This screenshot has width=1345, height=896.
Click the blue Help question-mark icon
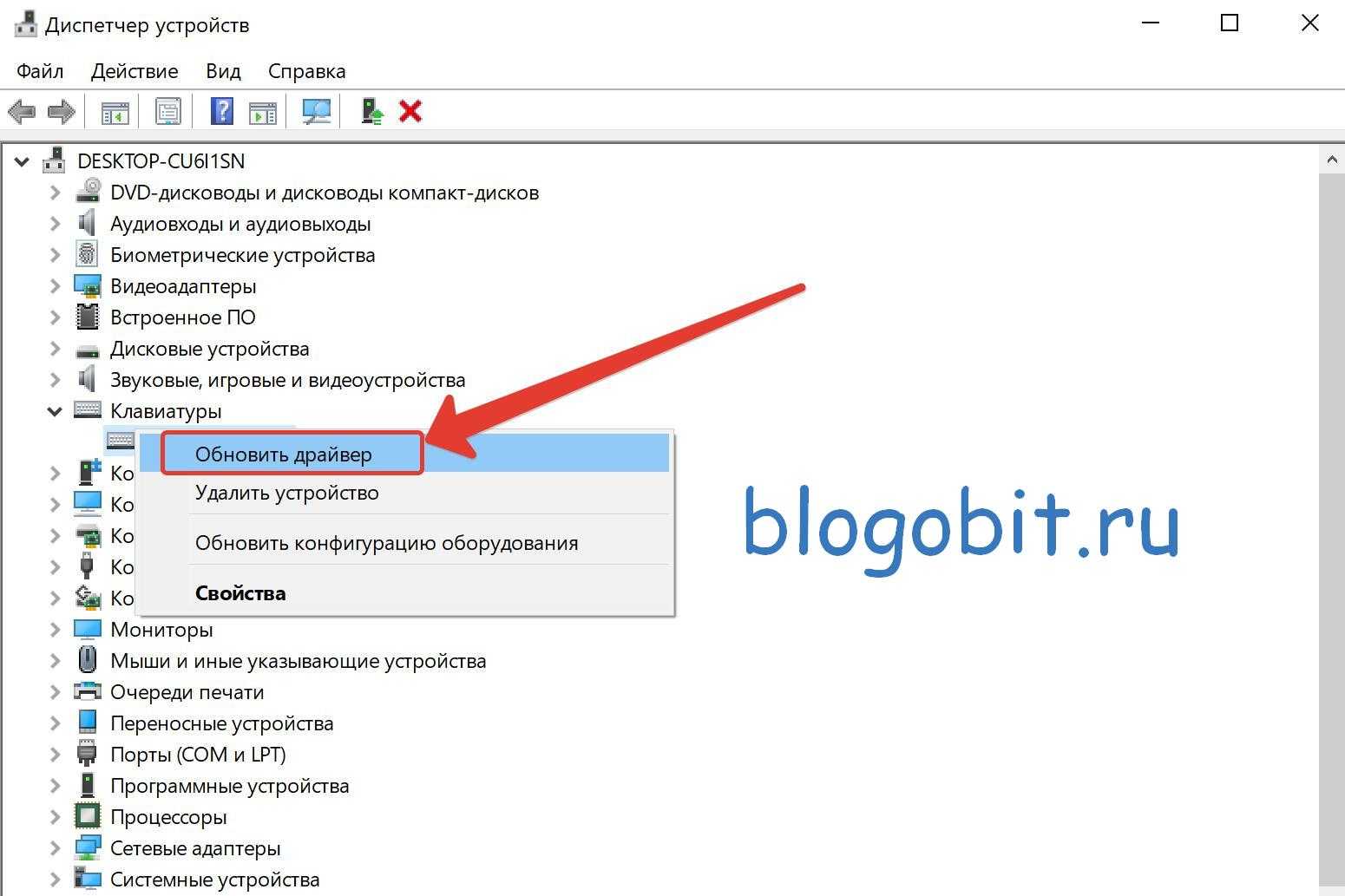pos(222,111)
